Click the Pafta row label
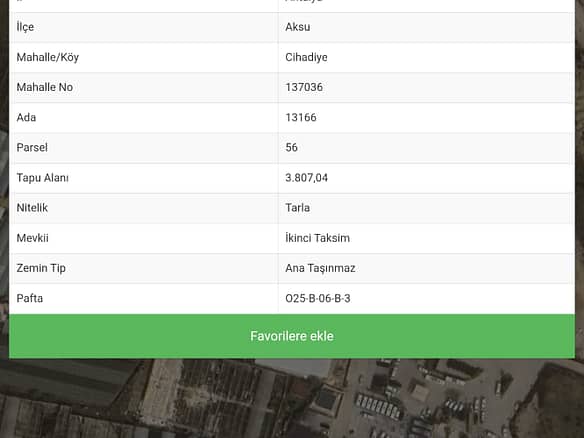Screen dimensions: 584x438 [30, 298]
